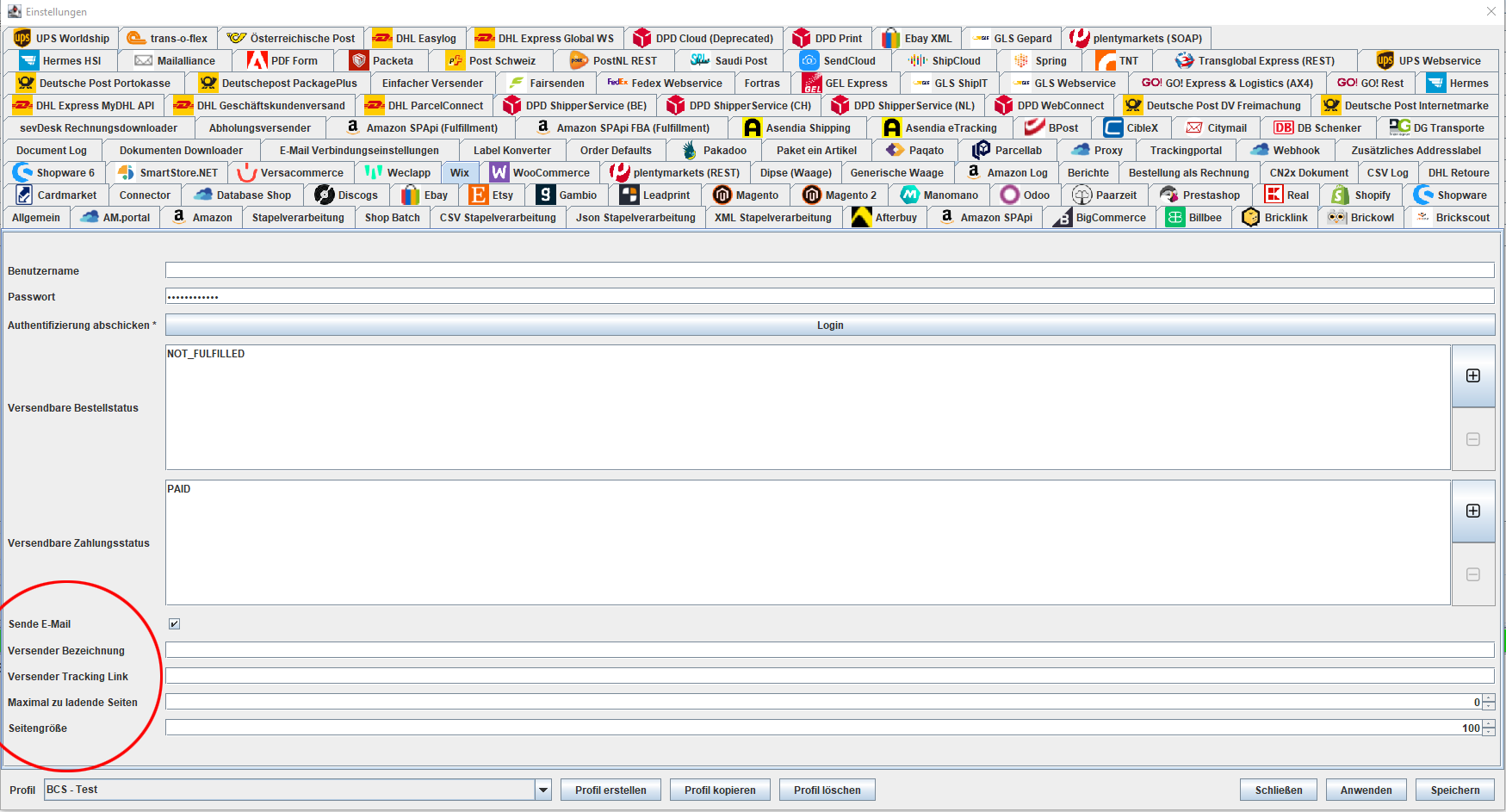
Task: Open the Magento 2 tab
Action: click(840, 195)
